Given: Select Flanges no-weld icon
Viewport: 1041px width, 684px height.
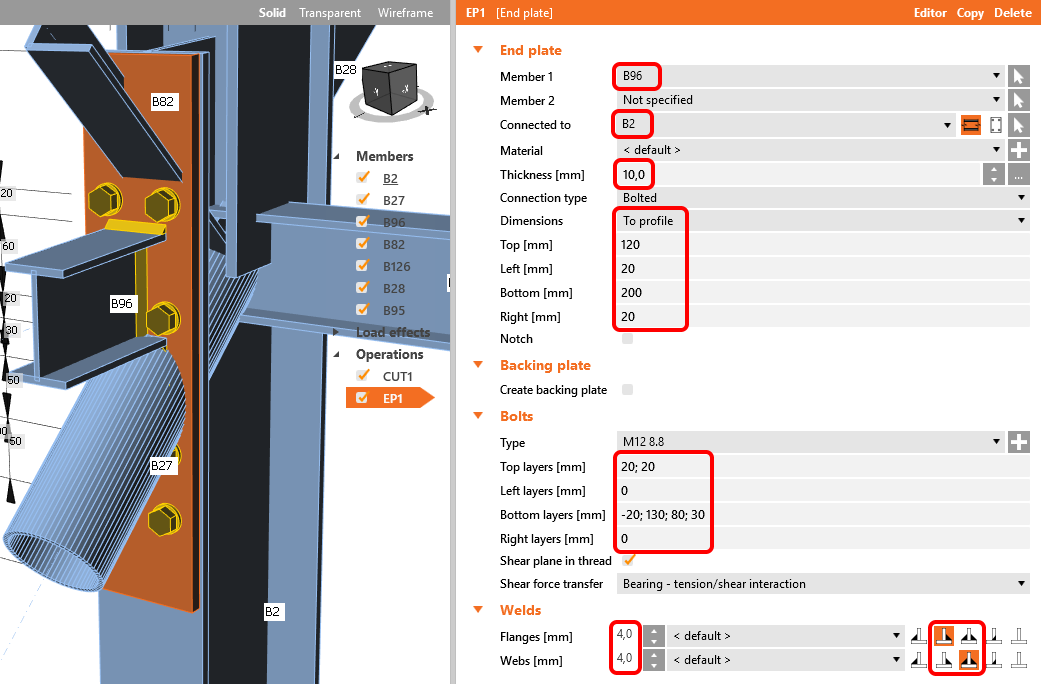Looking at the screenshot, I should (x=1019, y=636).
